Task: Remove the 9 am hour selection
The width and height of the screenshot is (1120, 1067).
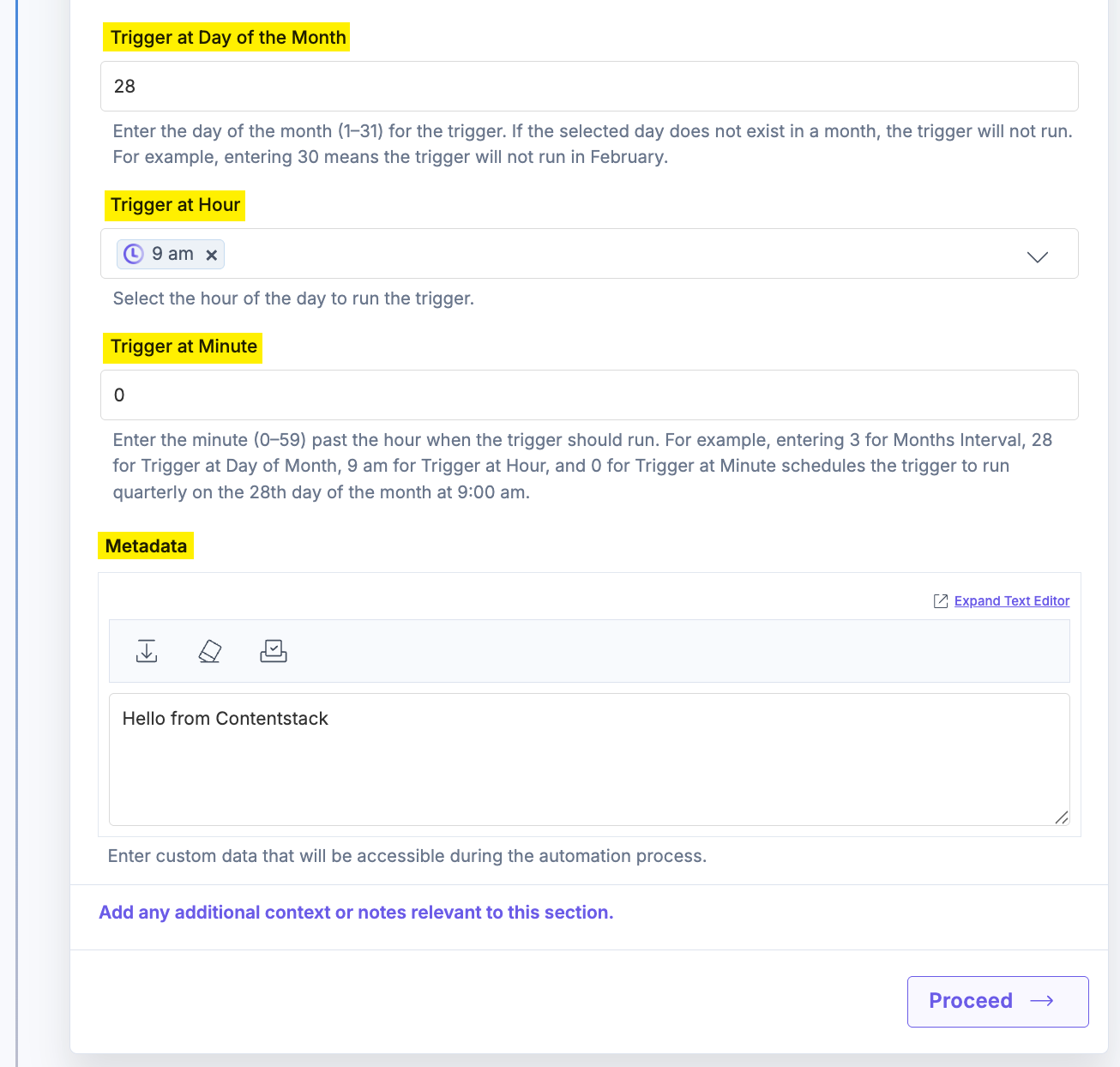Action: pos(212,255)
